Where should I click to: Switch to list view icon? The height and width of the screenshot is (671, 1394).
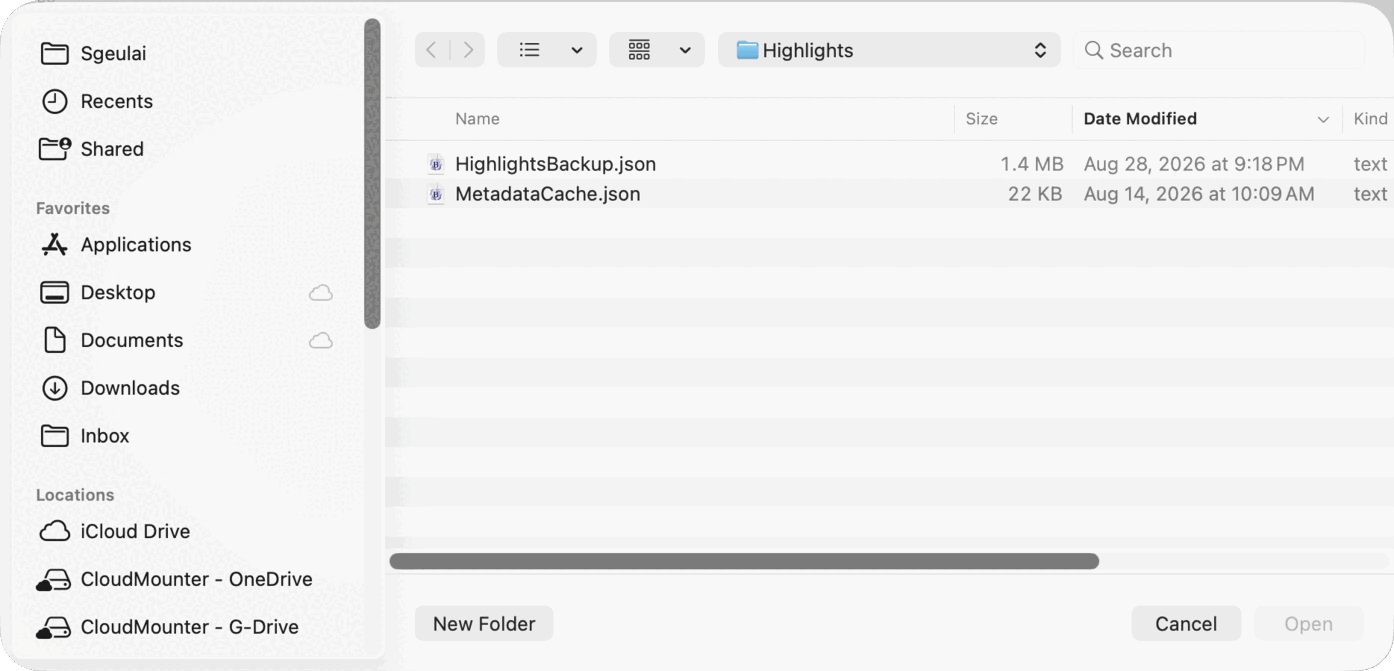tap(530, 50)
